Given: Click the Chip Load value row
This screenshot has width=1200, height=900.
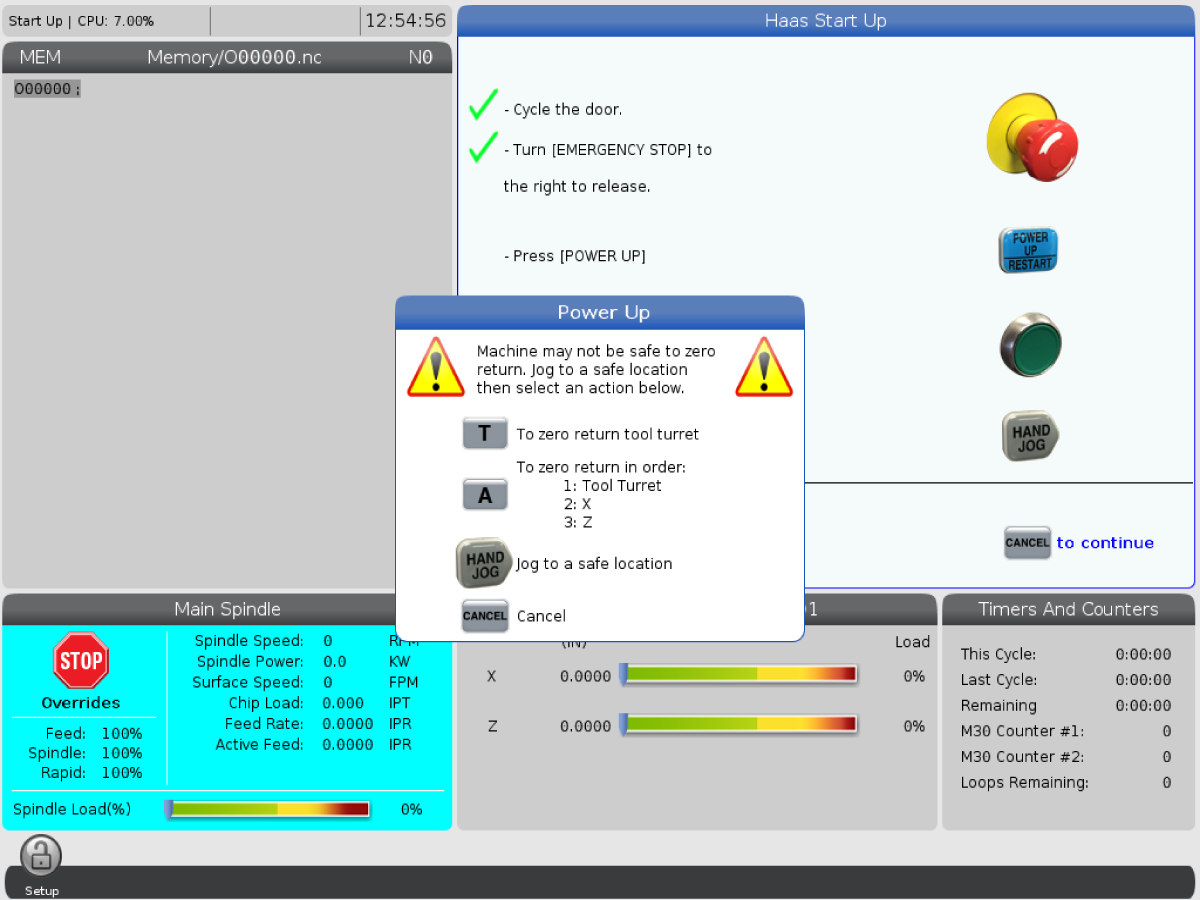Looking at the screenshot, I should (x=319, y=704).
